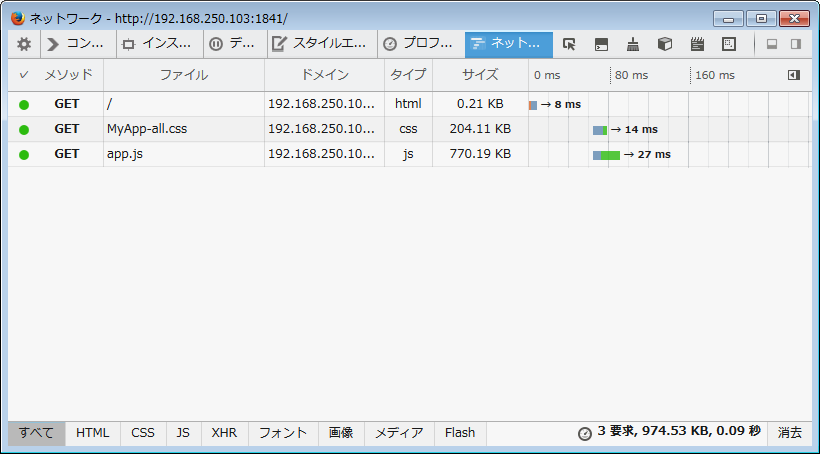Viewport: 820px width, 454px height.
Task: Sort by status checkmark column
Action: pyautogui.click(x=24, y=75)
